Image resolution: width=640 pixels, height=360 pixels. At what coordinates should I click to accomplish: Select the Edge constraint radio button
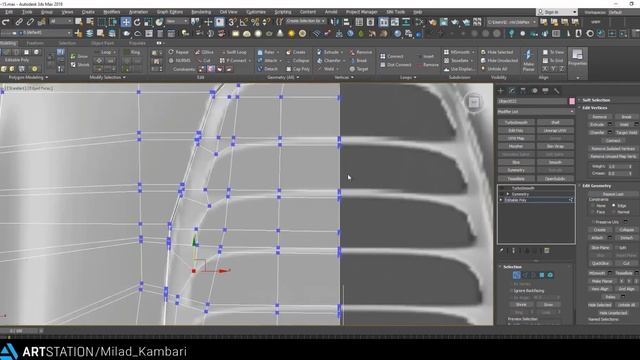coord(614,206)
